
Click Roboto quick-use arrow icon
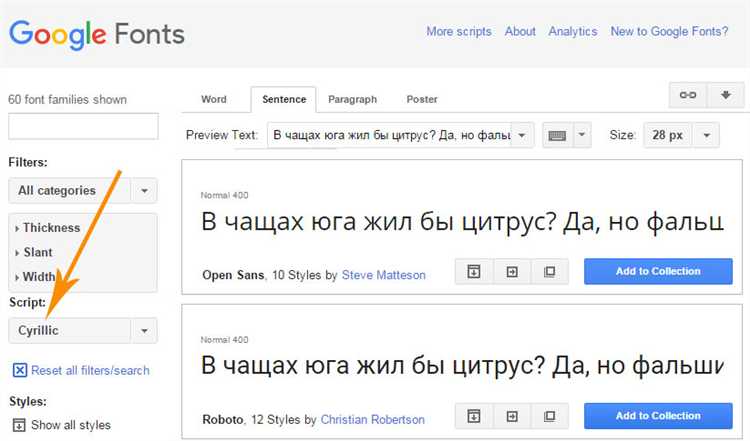coord(512,416)
